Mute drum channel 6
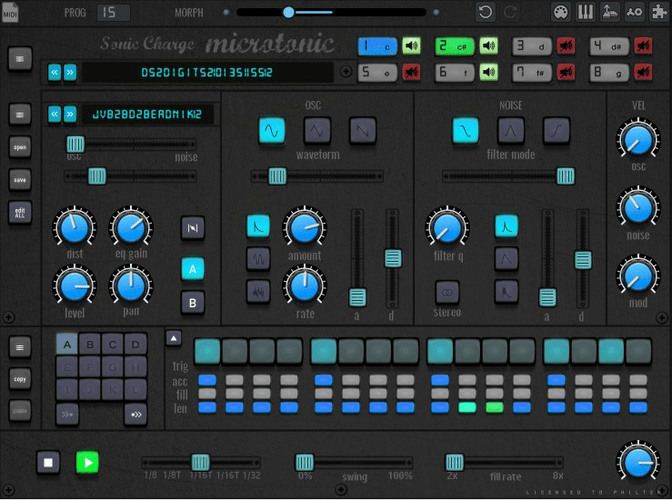 pyautogui.click(x=489, y=72)
